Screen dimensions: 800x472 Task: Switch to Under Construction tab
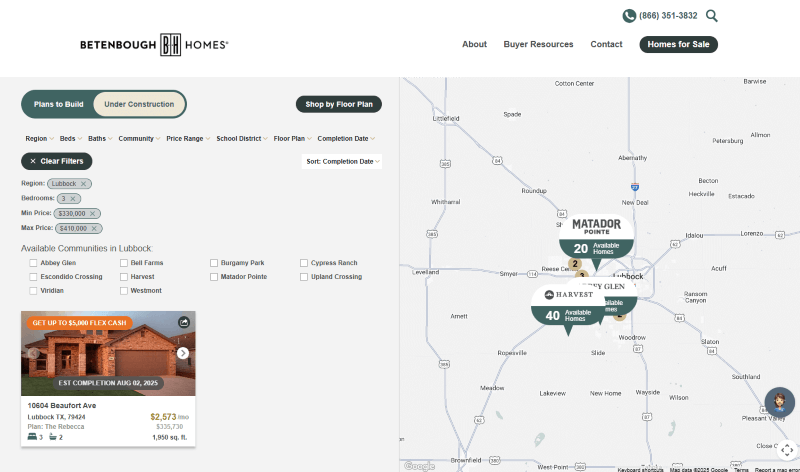pyautogui.click(x=139, y=104)
